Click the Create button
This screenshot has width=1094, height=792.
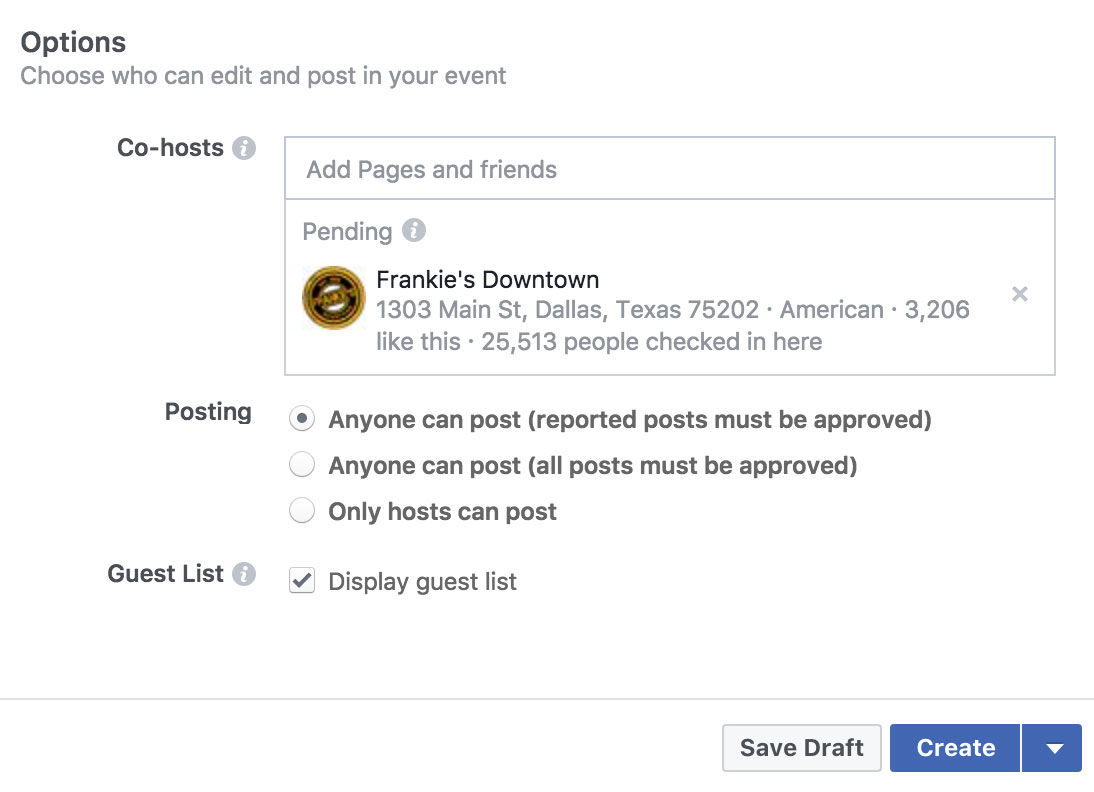click(955, 748)
